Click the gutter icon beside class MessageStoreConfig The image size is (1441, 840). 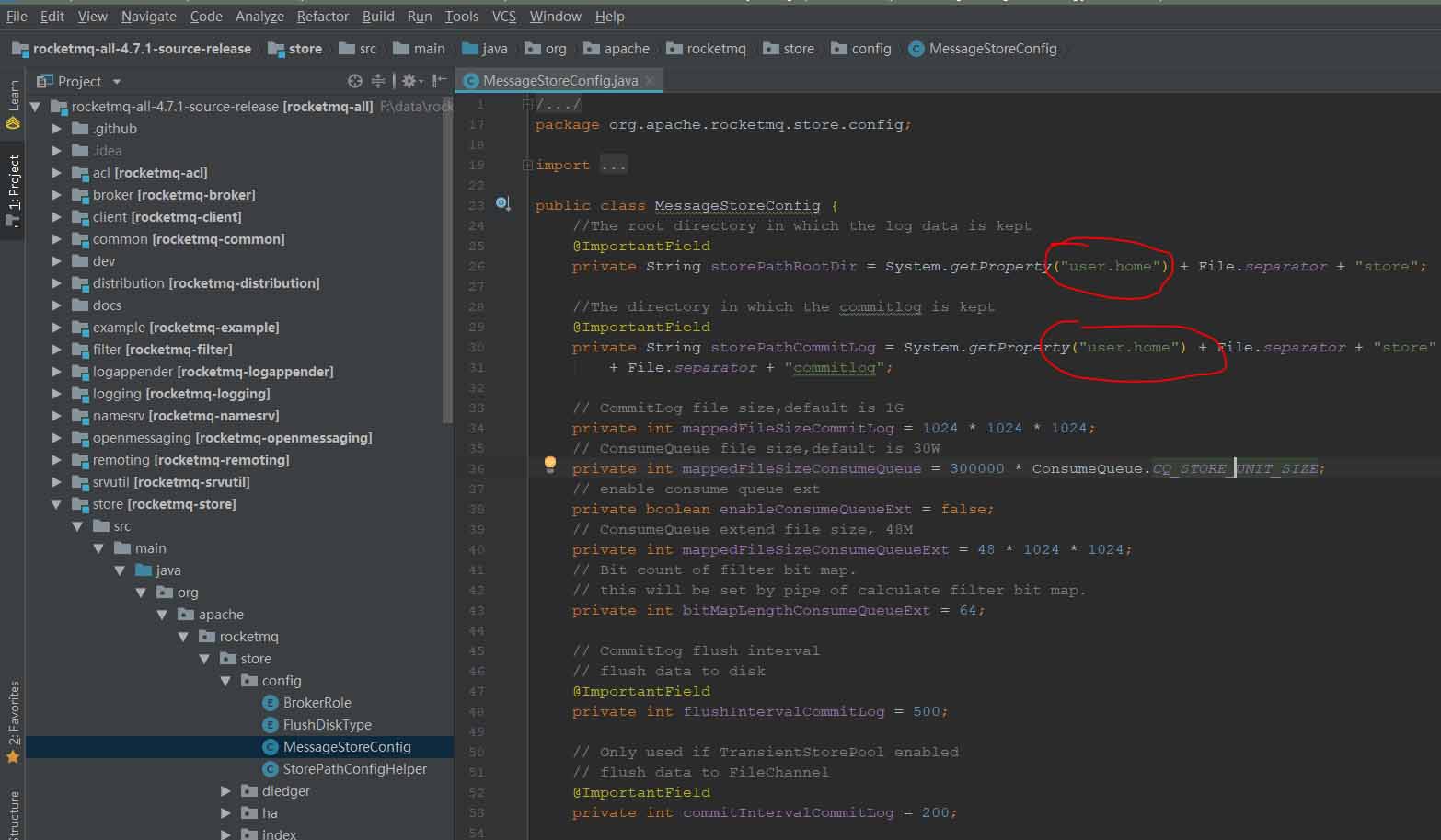click(502, 203)
